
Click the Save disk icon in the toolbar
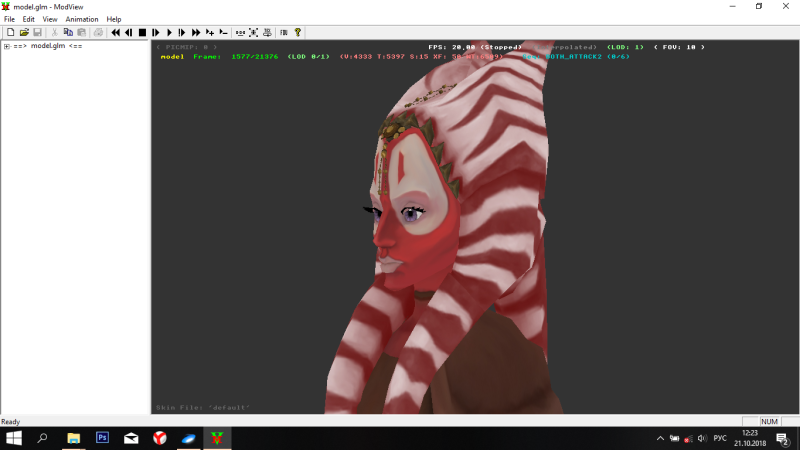tap(37, 32)
